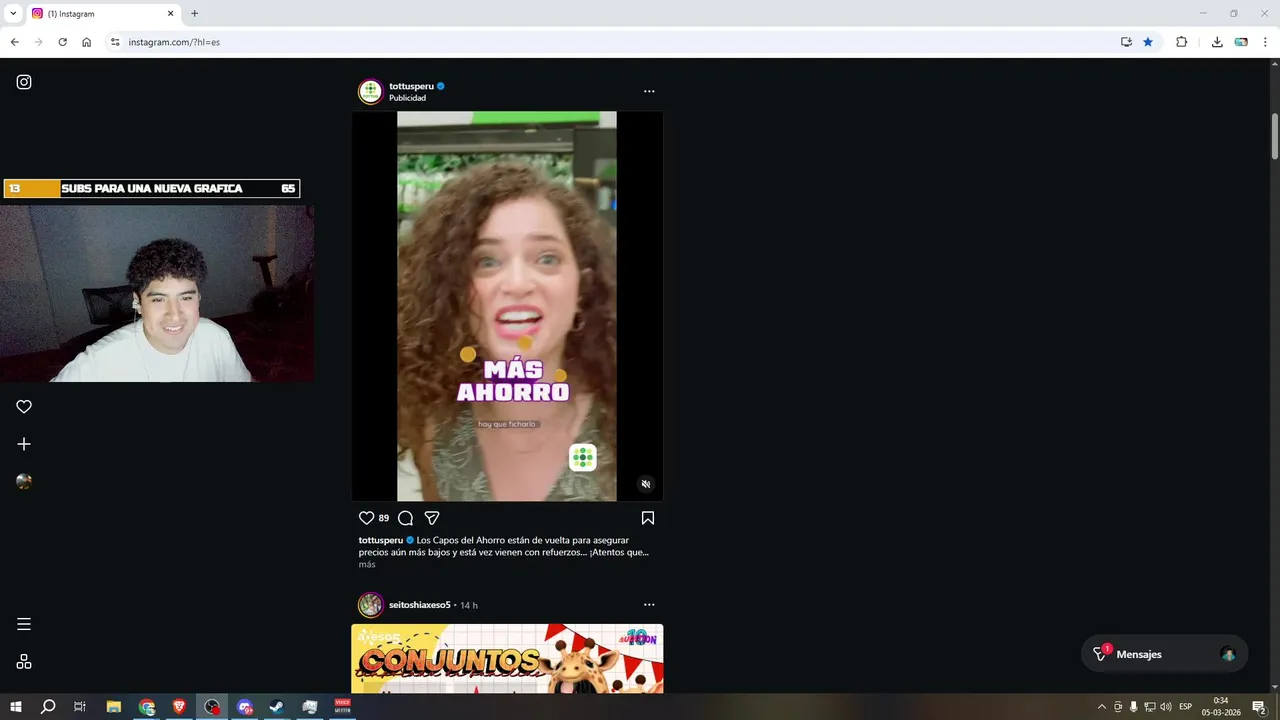
Task: Open Brave browser from the taskbar
Action: click(x=179, y=707)
